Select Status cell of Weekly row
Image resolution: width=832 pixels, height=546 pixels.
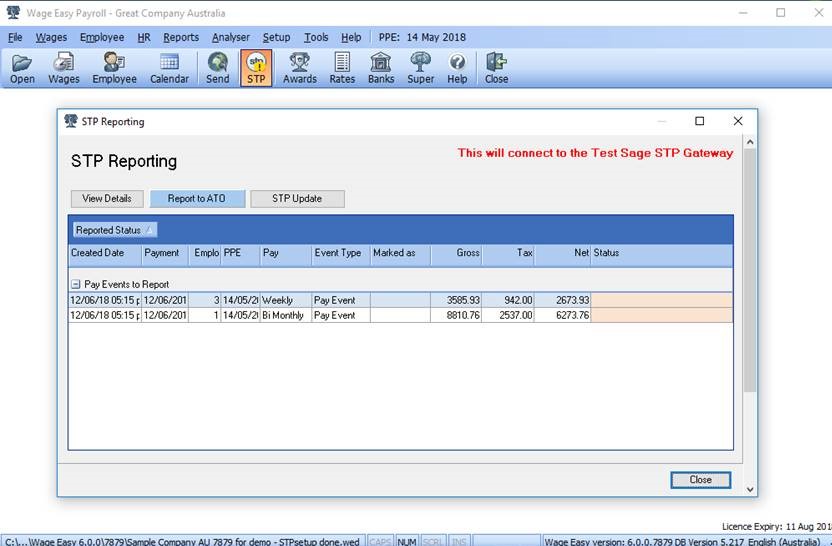662,300
